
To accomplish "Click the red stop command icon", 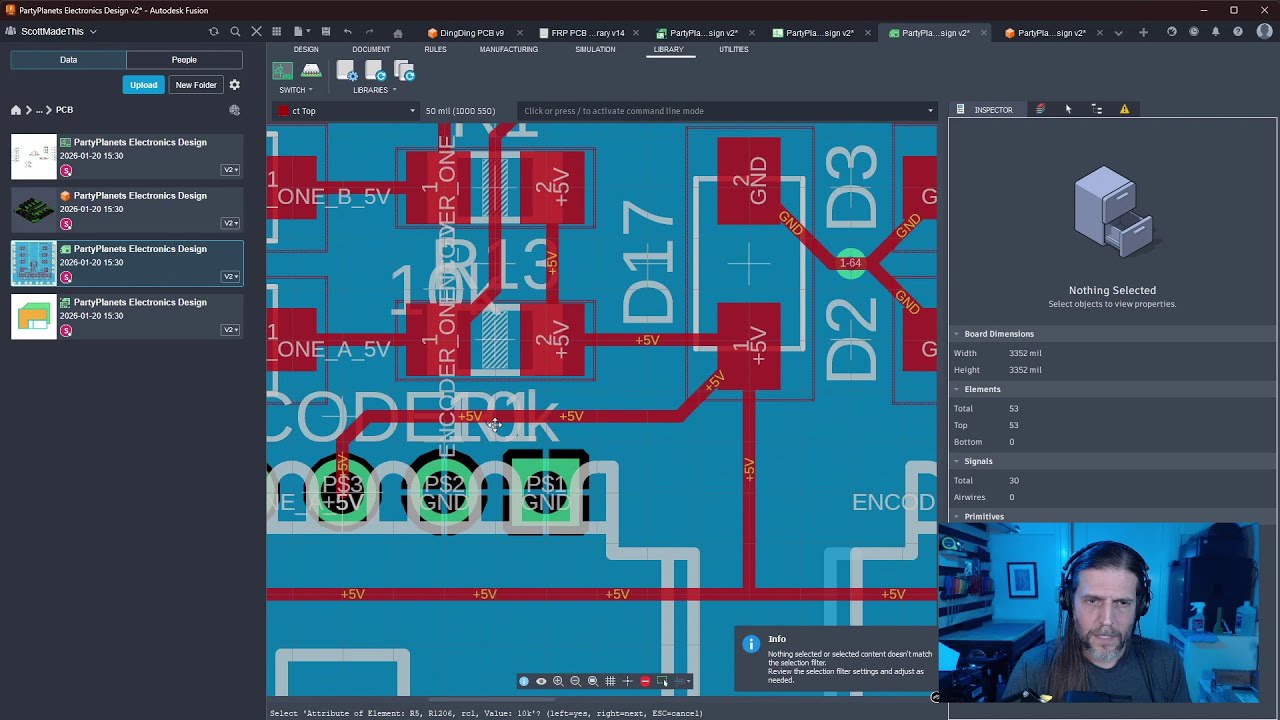I will pyautogui.click(x=645, y=681).
